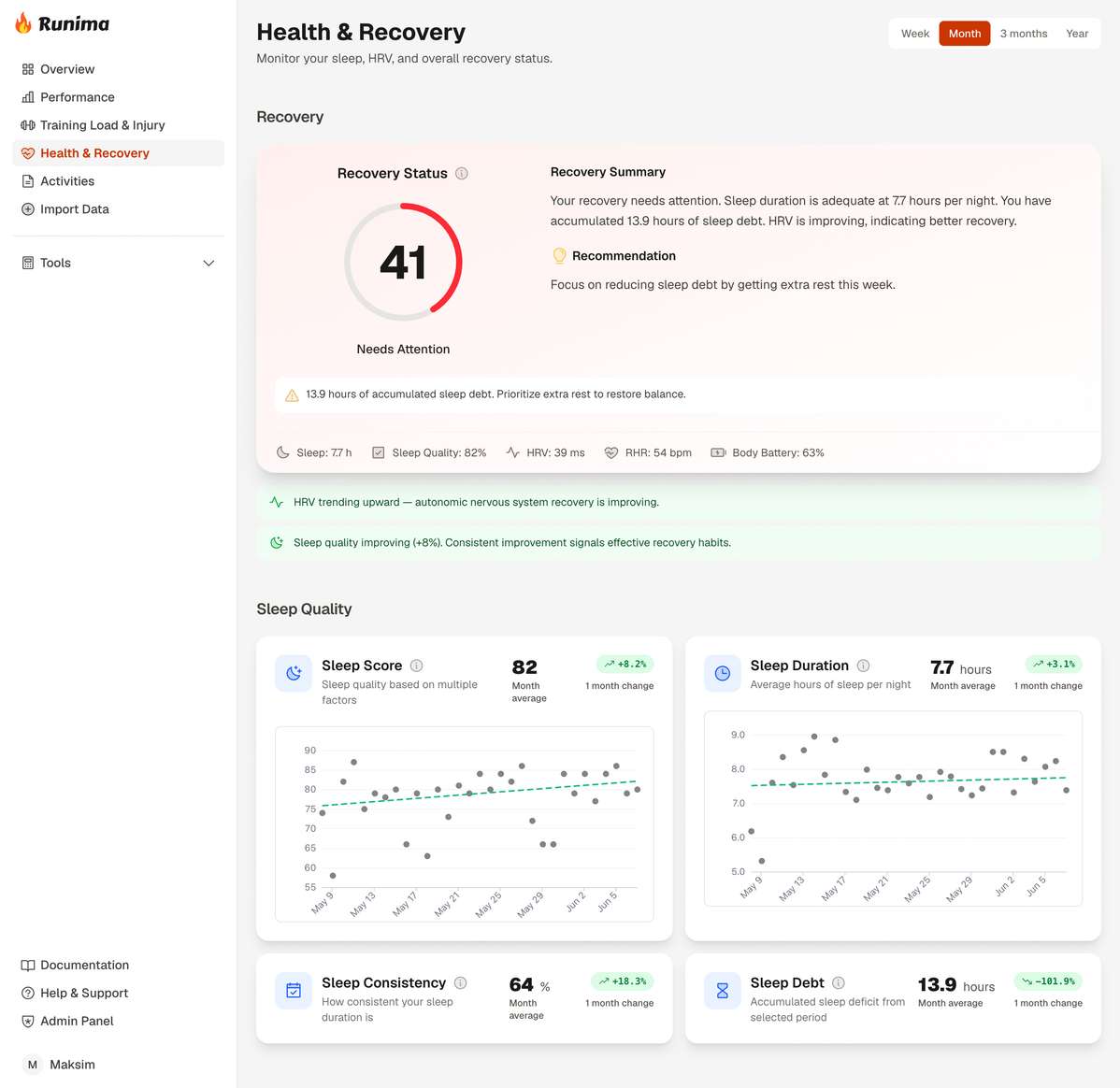Click Sleep Score +8.2% change badge
This screenshot has width=1120, height=1088.
(625, 665)
